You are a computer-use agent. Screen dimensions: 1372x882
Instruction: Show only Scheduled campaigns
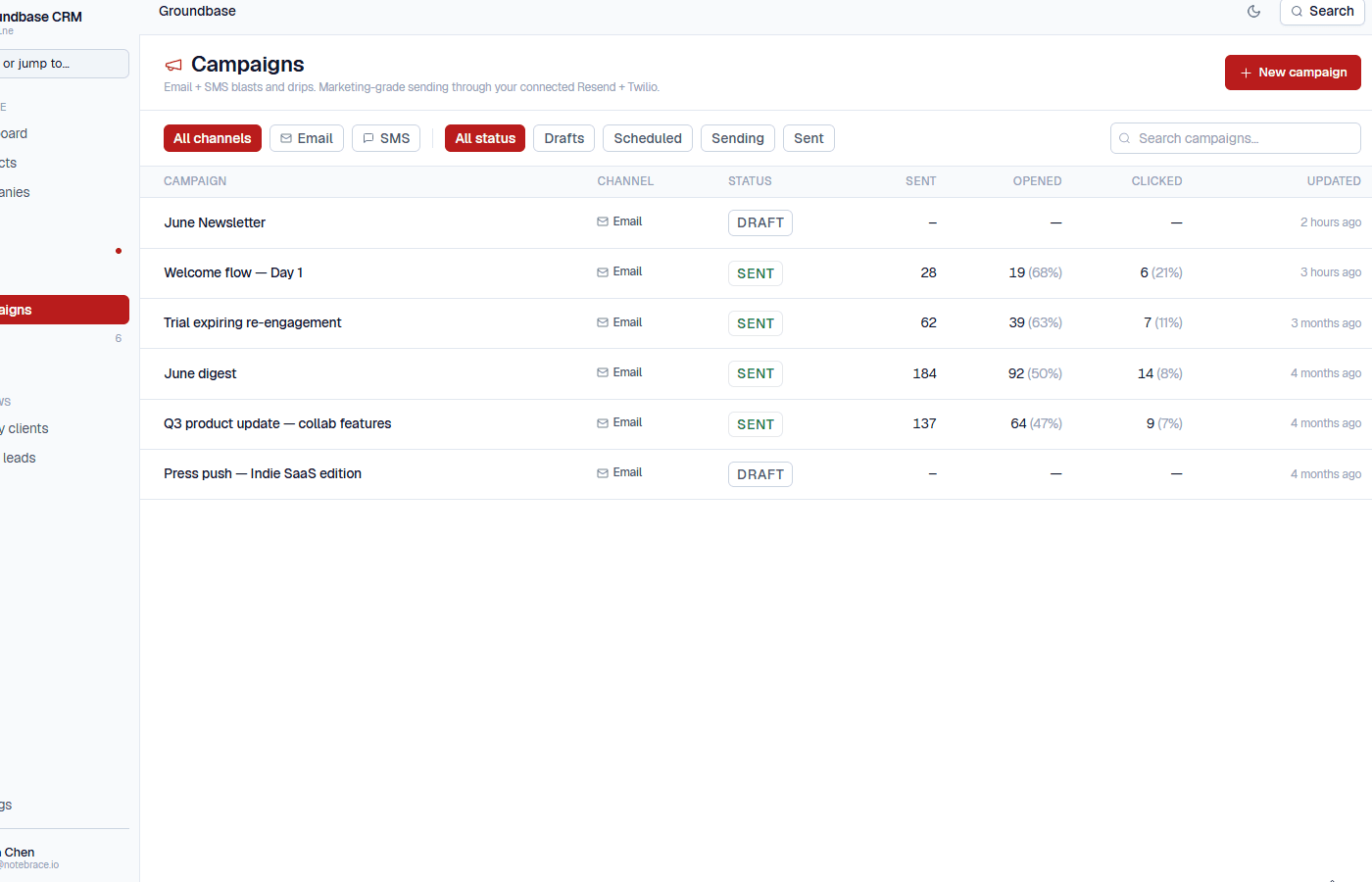pyautogui.click(x=648, y=138)
